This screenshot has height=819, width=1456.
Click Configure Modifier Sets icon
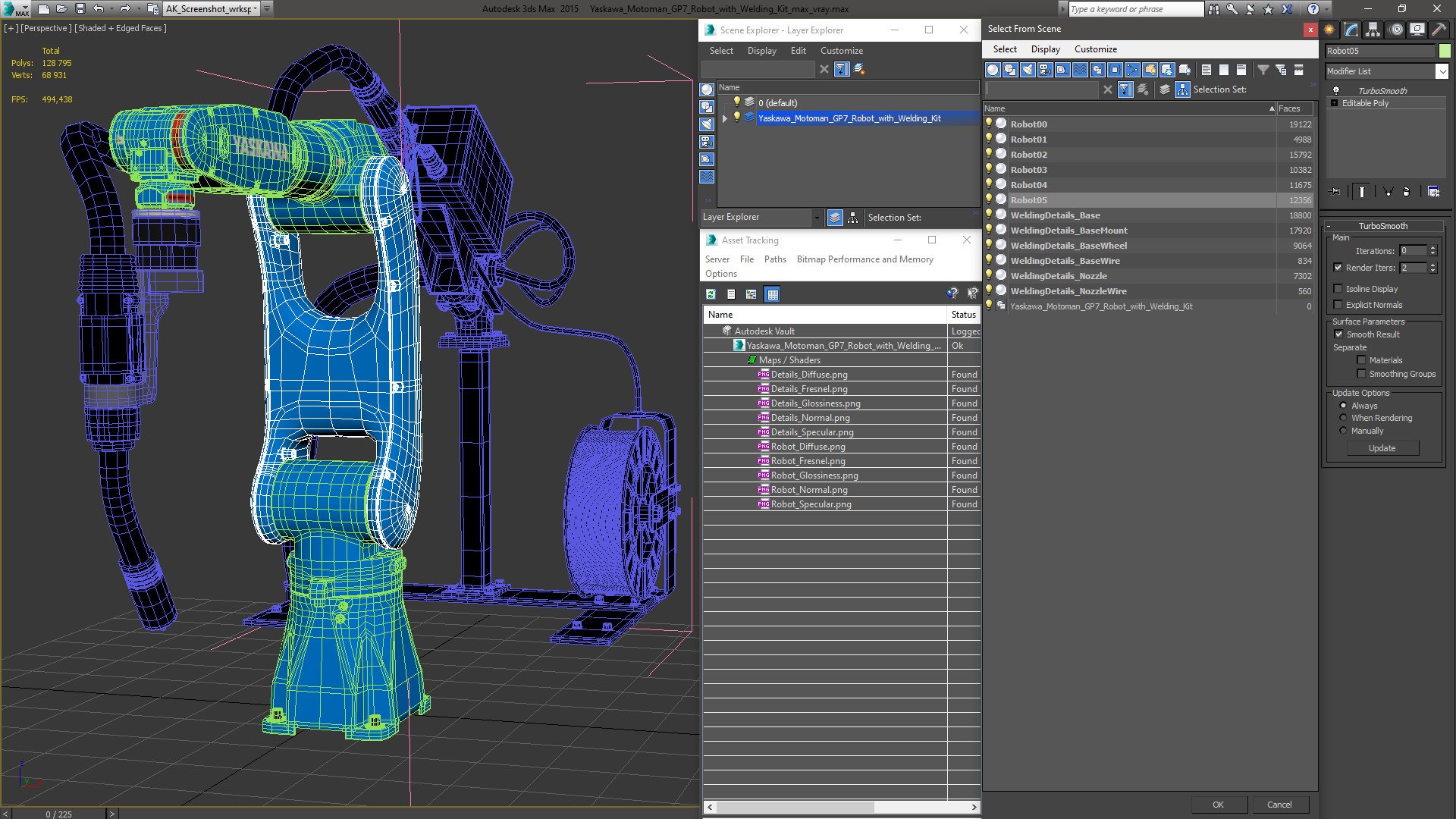pos(1433,192)
